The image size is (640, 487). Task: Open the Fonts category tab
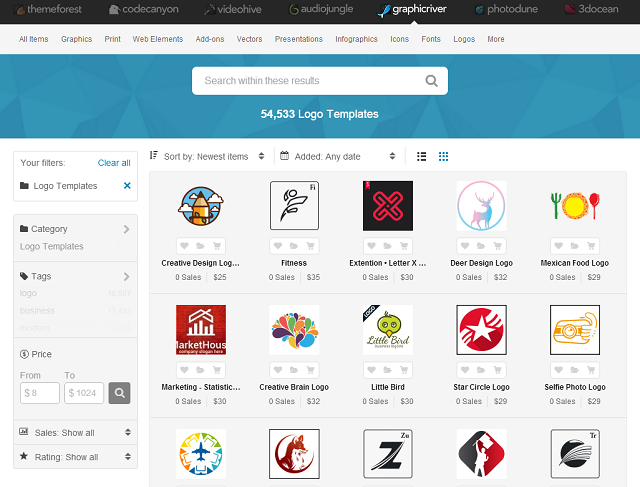point(431,39)
